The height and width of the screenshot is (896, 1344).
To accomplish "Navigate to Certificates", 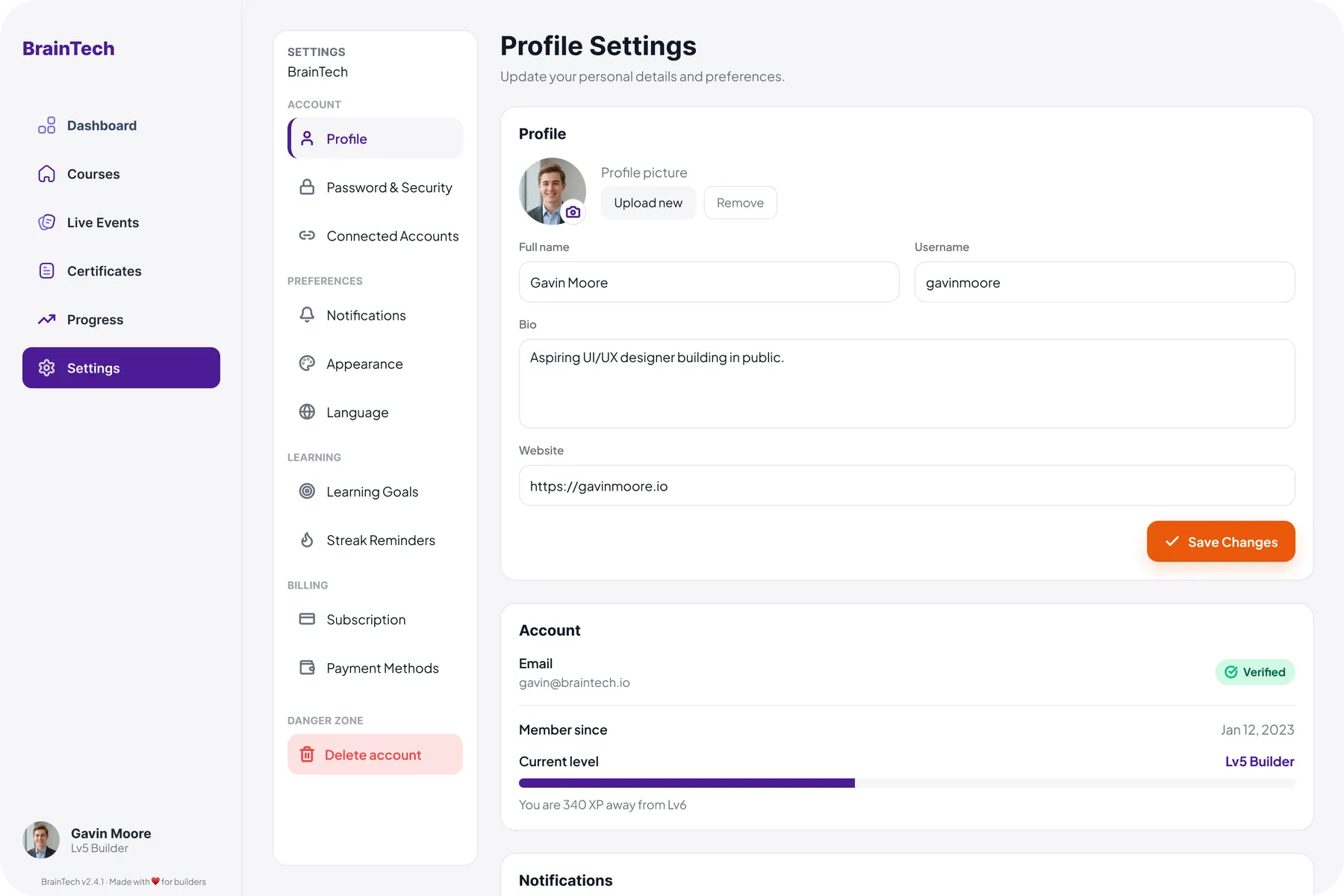I will 121,271.
